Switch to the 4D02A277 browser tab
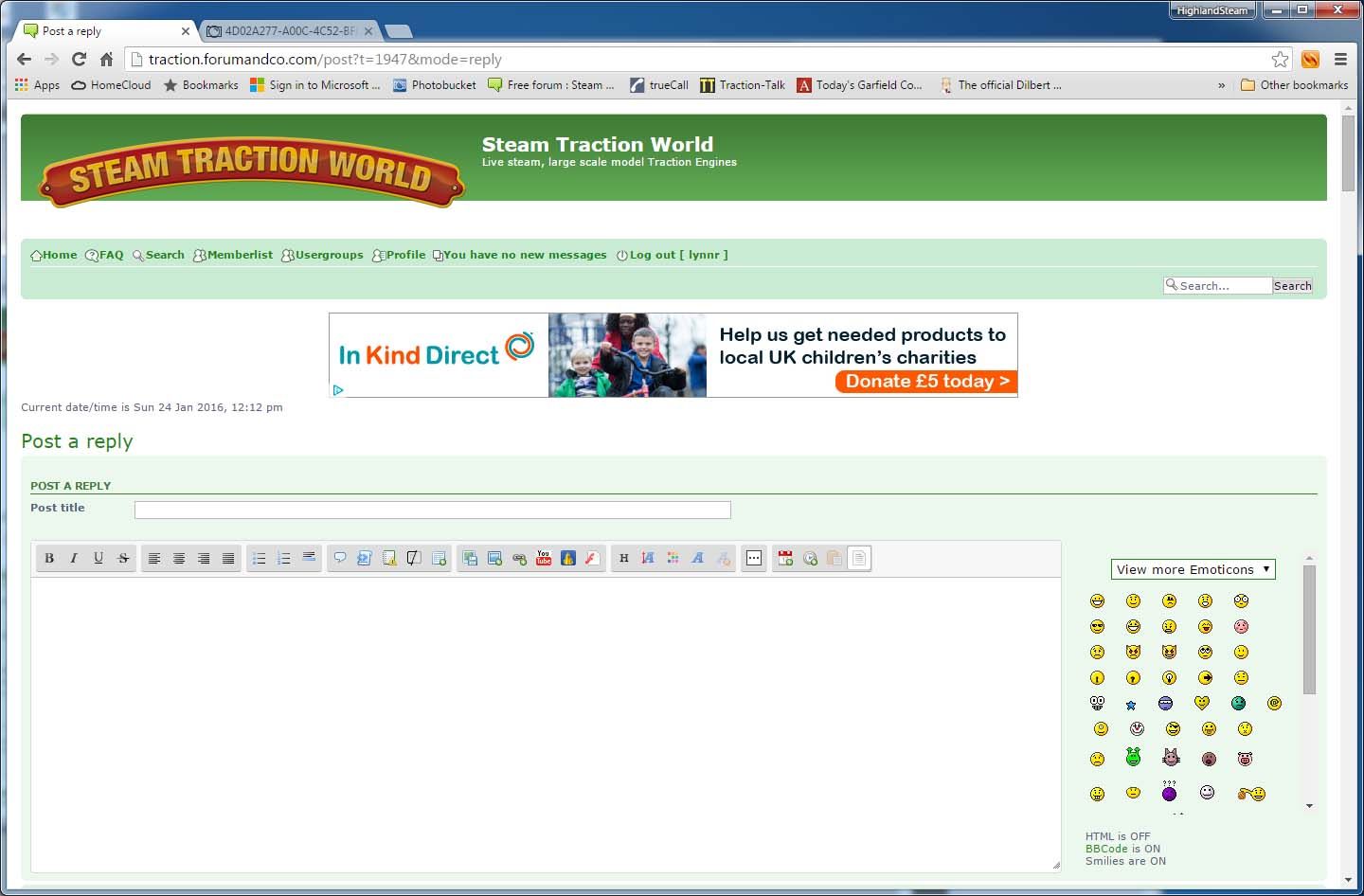The width and height of the screenshot is (1364, 896). point(290,31)
